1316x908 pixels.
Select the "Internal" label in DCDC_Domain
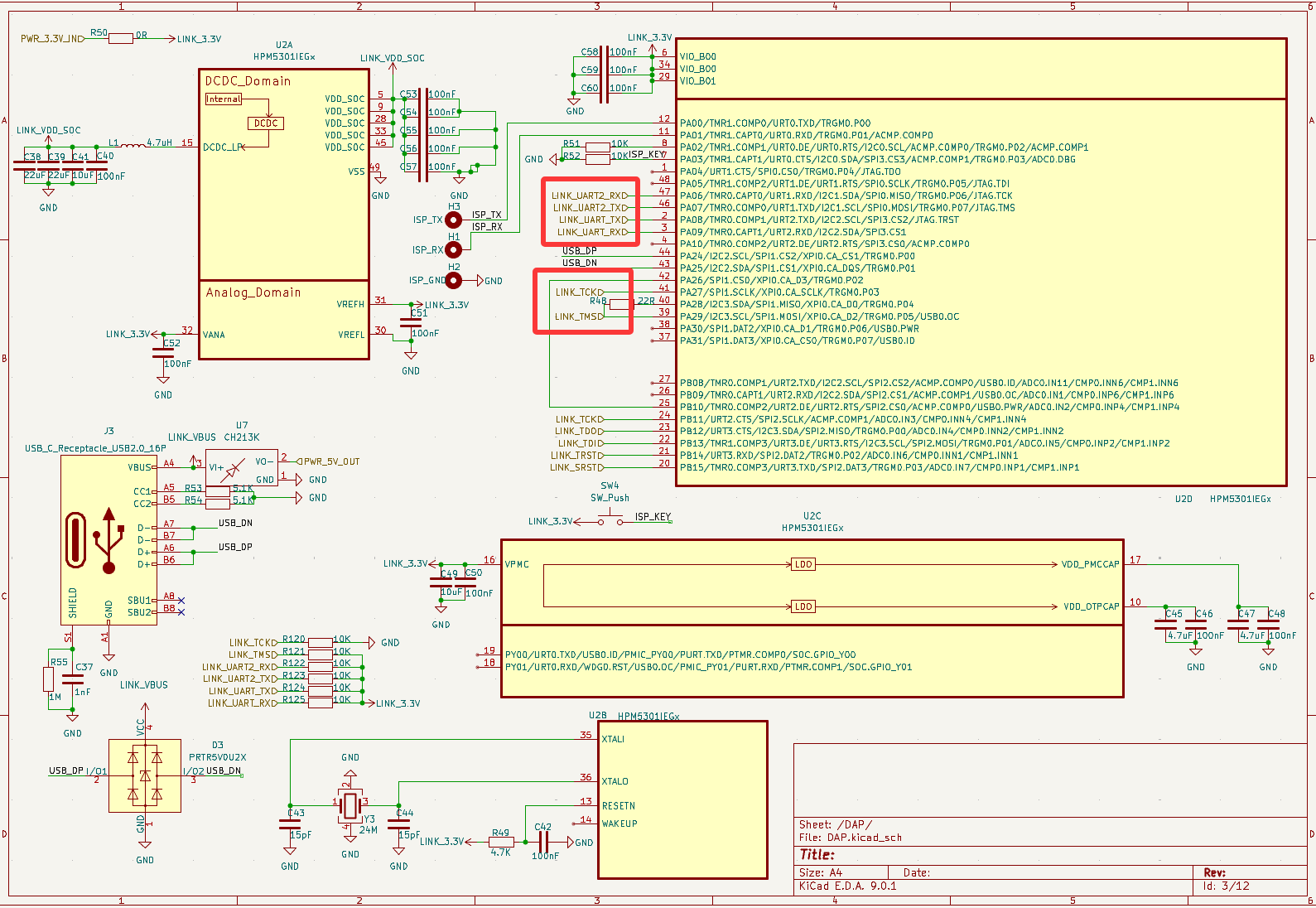(x=224, y=99)
